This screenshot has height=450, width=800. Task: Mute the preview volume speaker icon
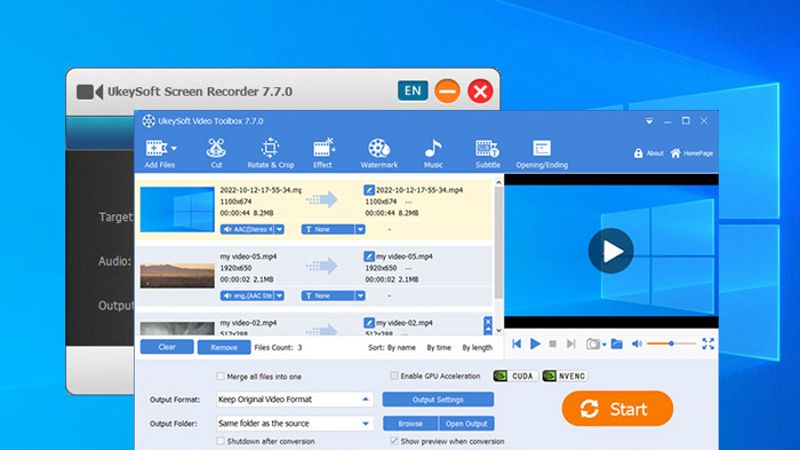637,344
